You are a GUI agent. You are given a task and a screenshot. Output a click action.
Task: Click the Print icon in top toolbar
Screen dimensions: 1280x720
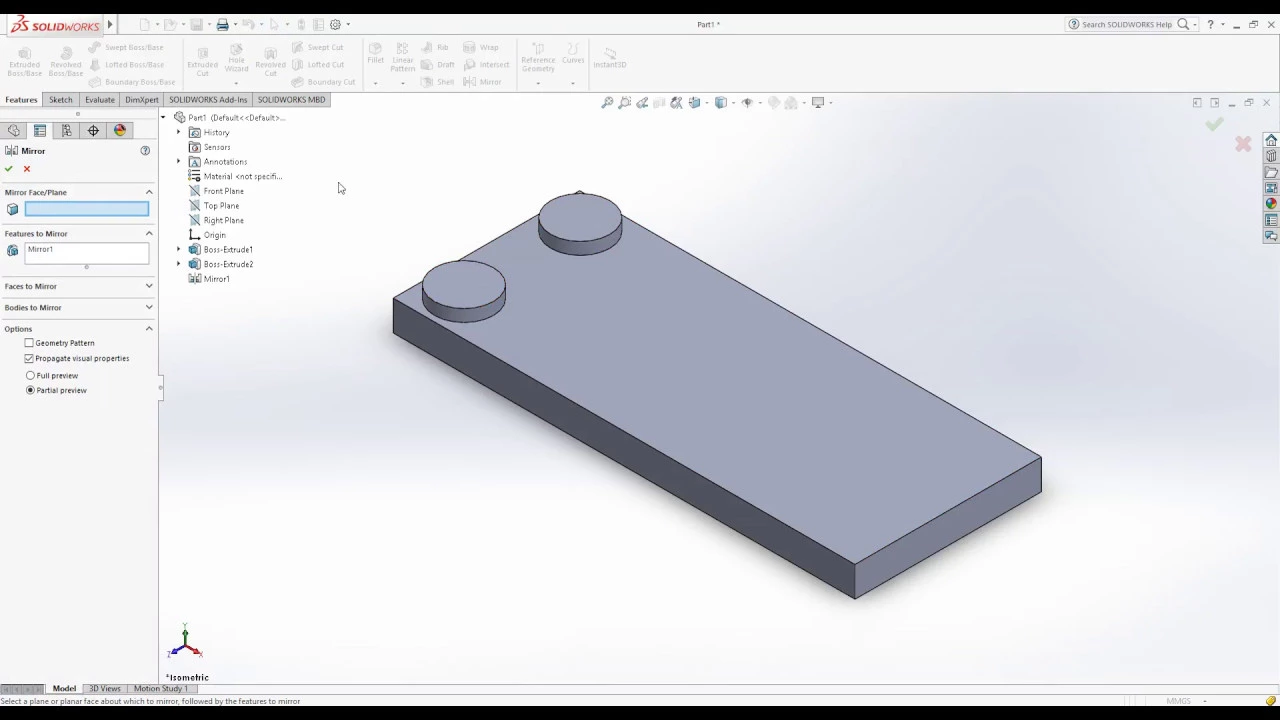(222, 24)
